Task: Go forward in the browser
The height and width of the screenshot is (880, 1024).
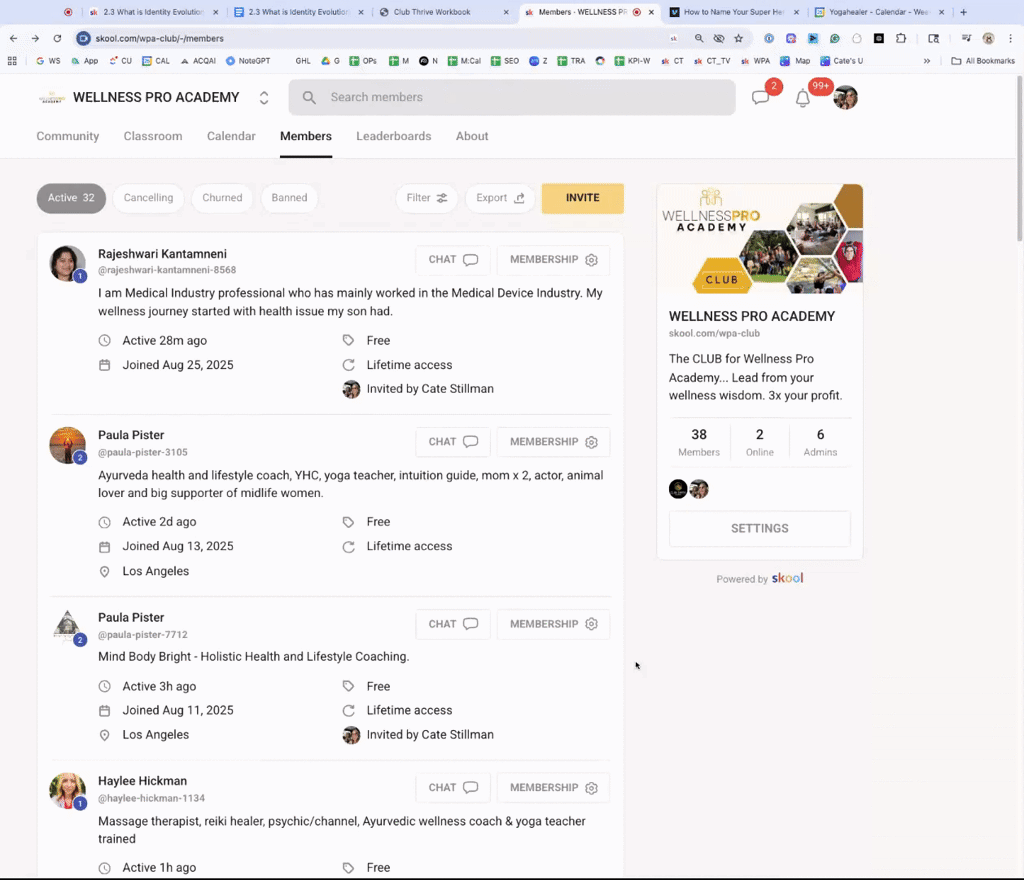Action: [x=35, y=39]
